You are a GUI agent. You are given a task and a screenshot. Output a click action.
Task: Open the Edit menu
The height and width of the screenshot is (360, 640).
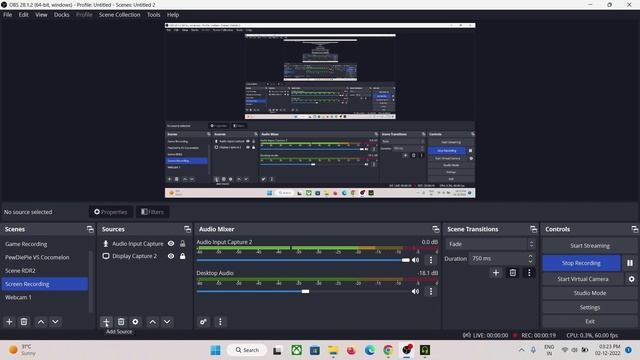coord(24,15)
